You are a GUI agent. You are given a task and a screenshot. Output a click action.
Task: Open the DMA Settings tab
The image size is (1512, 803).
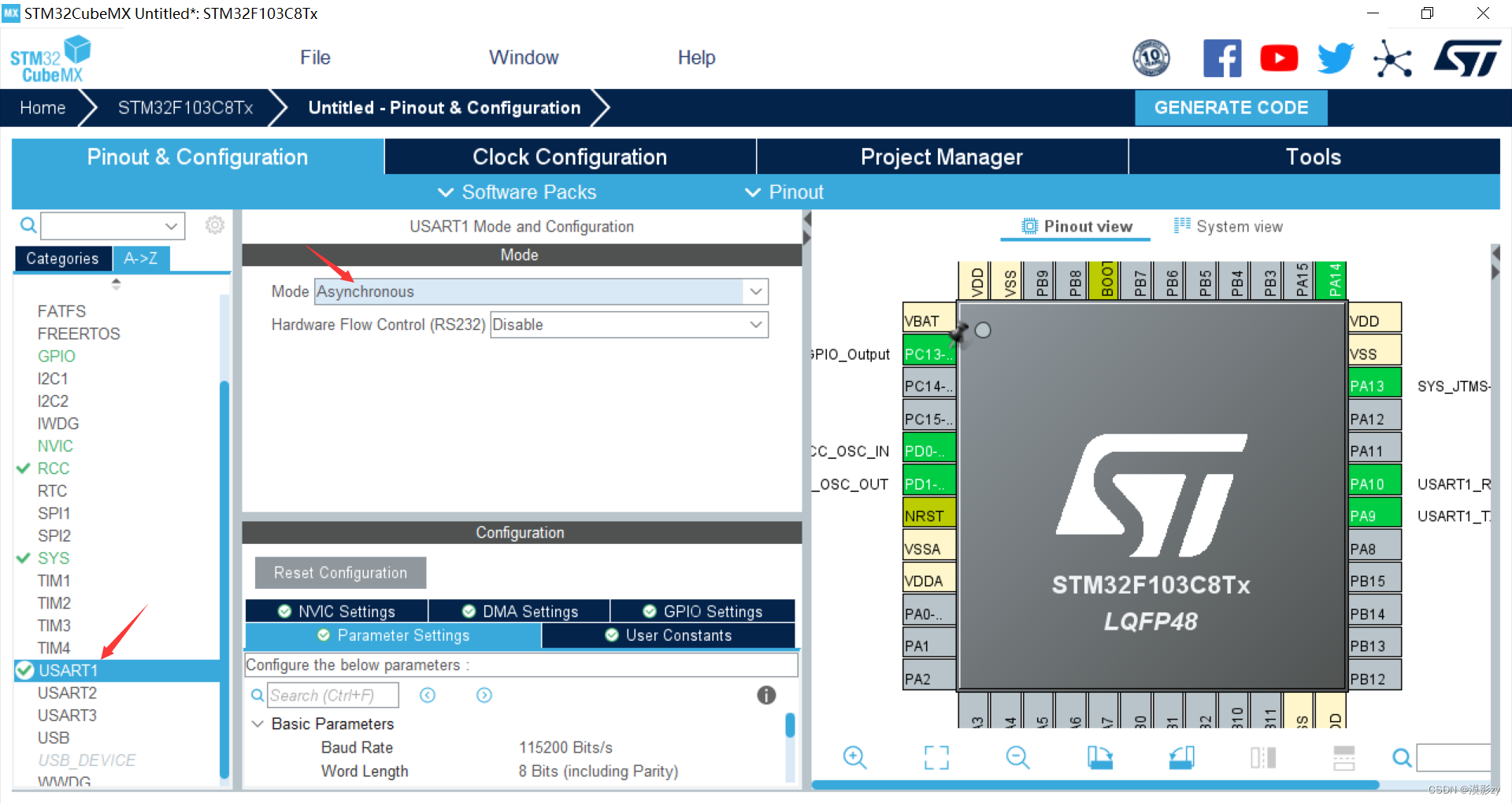pos(520,611)
